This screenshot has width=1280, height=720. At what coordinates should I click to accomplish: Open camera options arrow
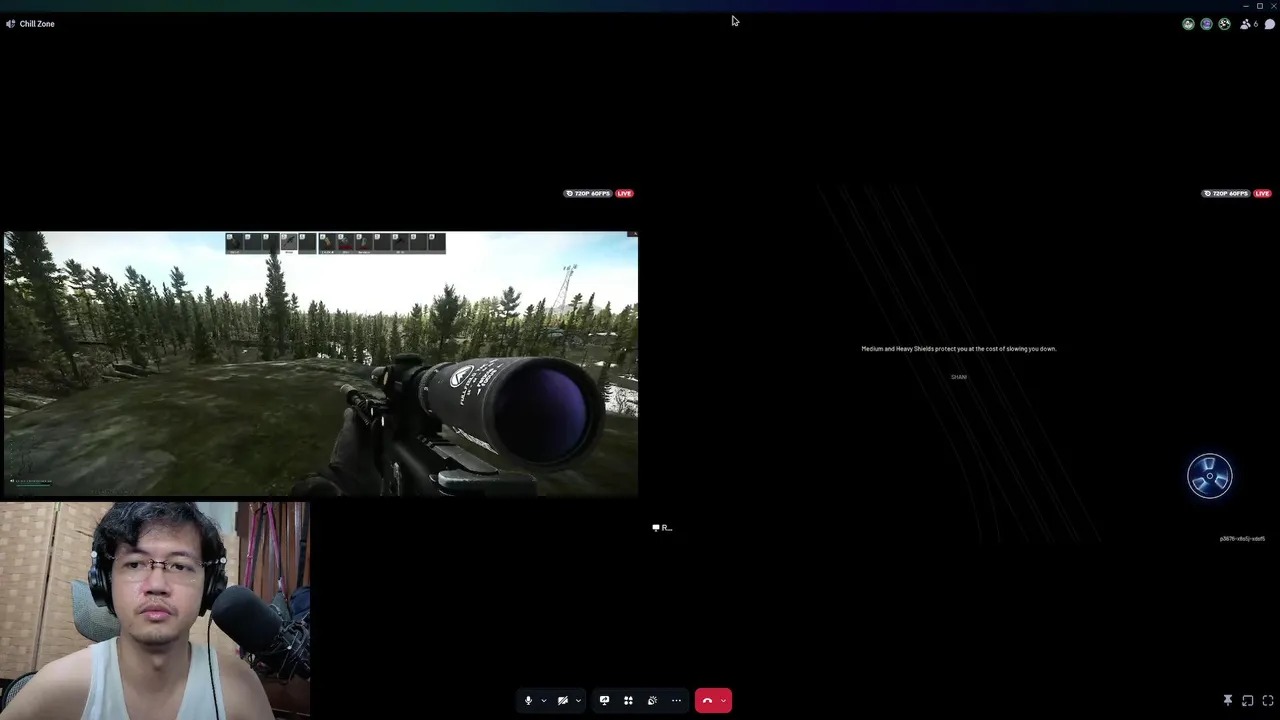577,701
